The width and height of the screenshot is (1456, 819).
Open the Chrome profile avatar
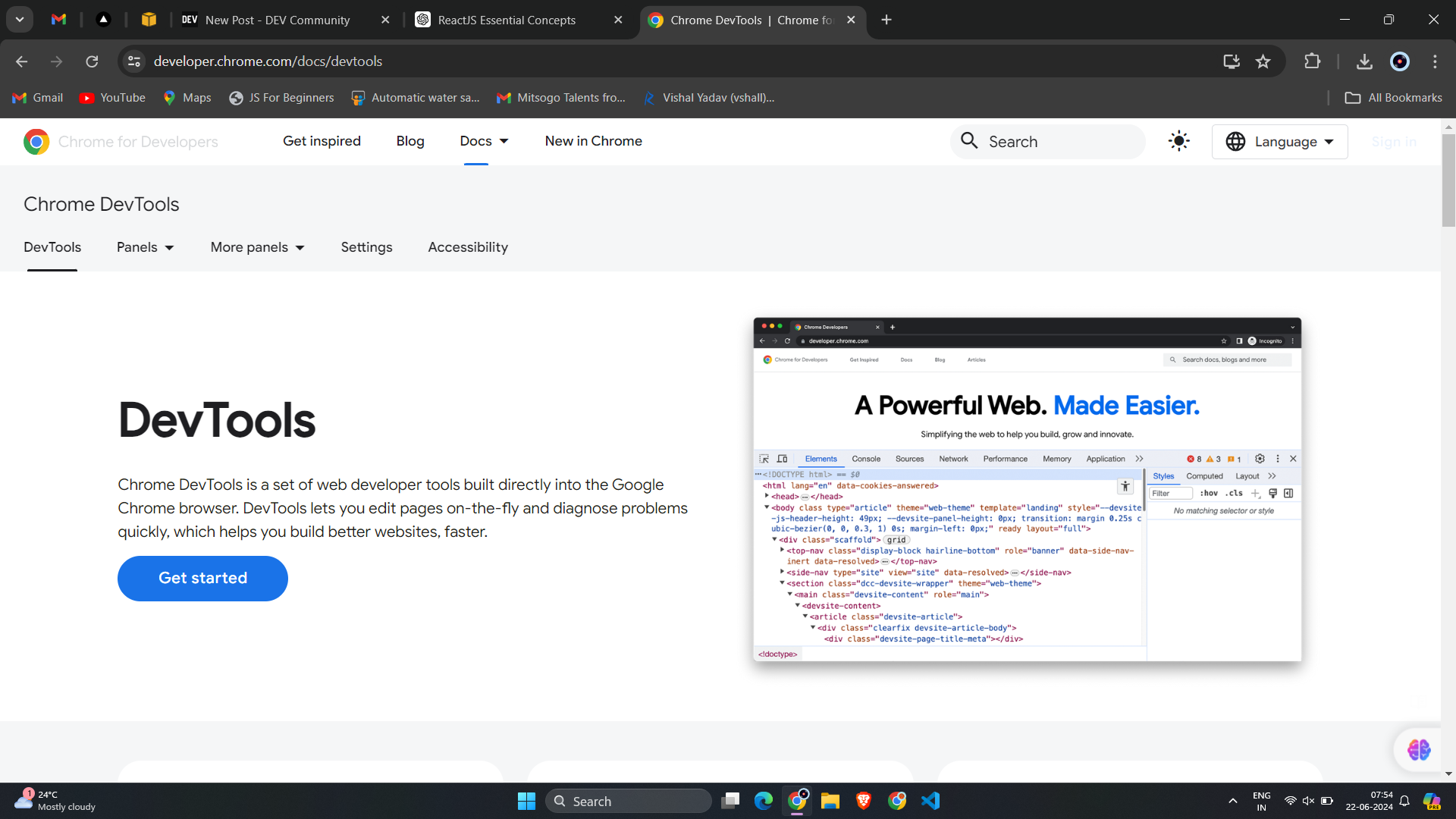[1400, 61]
